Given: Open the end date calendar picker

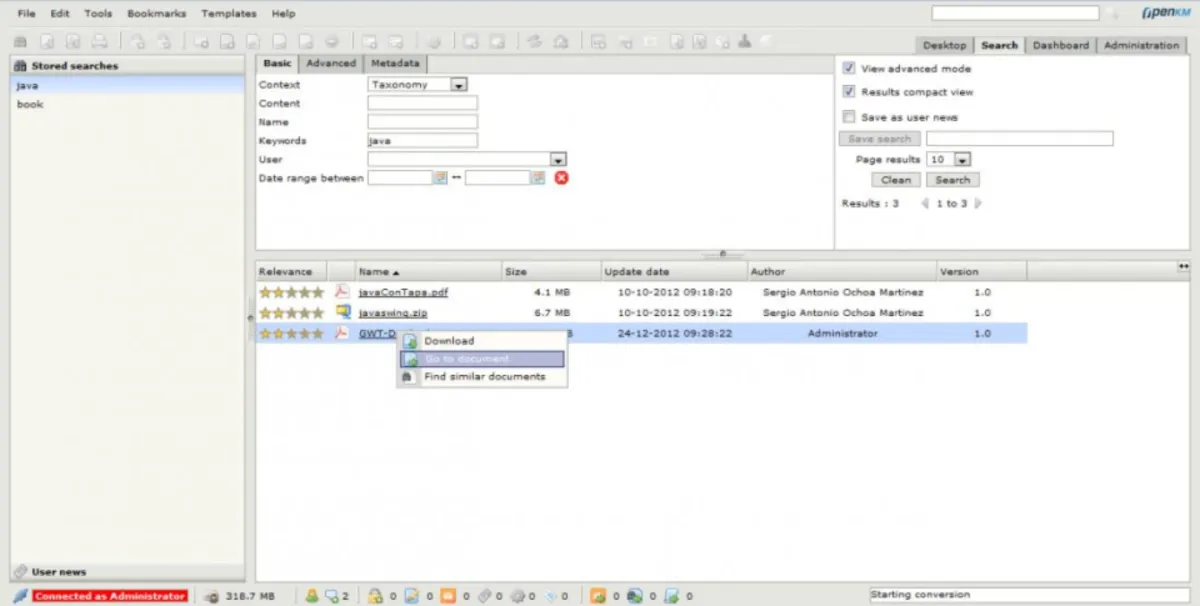Looking at the screenshot, I should tap(538, 177).
